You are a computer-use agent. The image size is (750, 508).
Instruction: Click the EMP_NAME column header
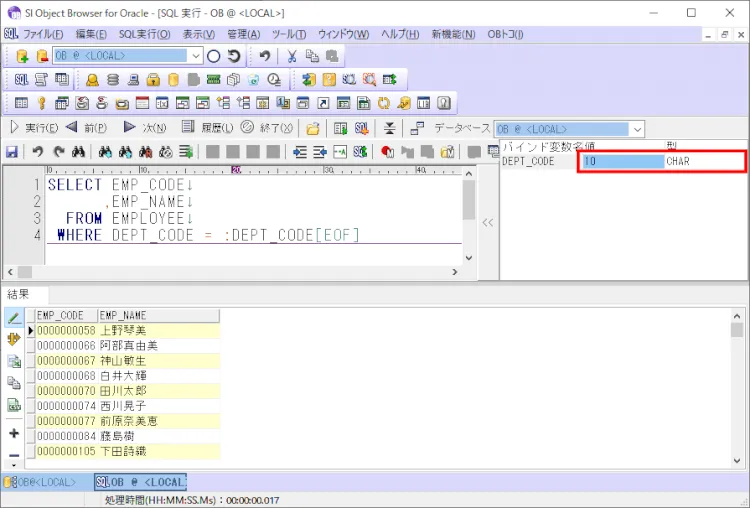(x=159, y=316)
